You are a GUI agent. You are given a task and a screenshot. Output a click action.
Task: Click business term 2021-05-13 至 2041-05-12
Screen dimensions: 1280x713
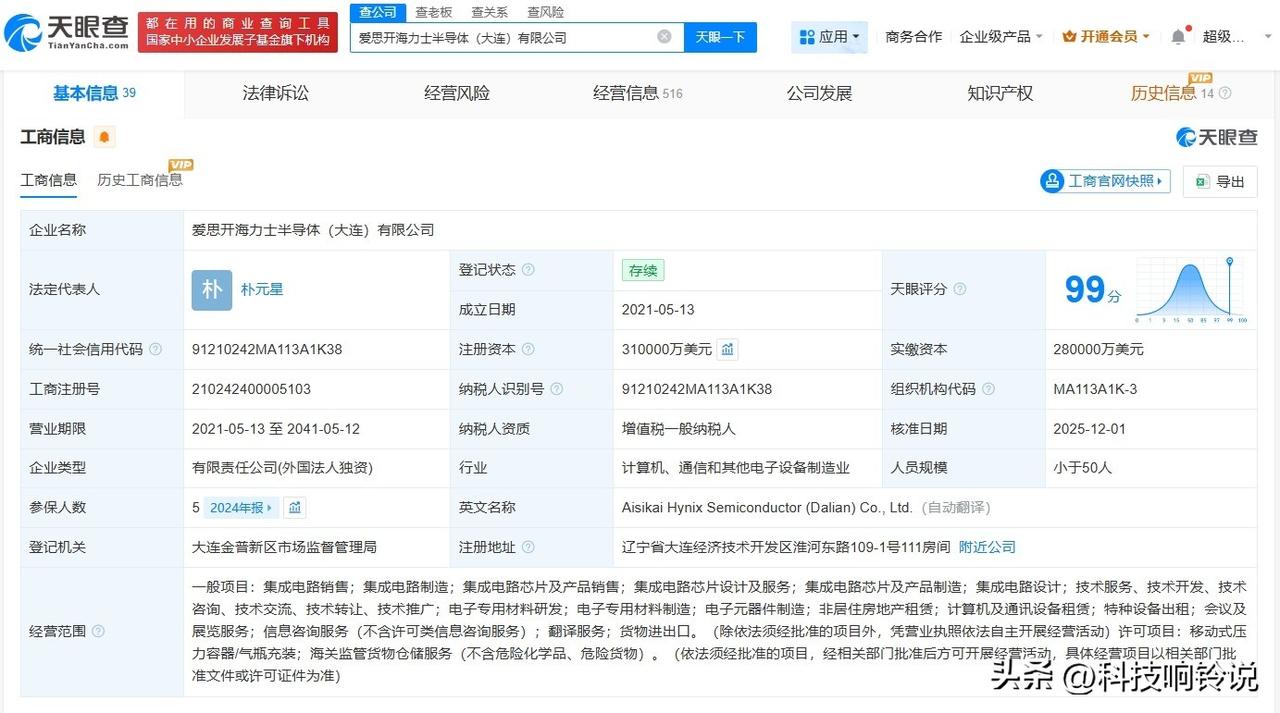pos(276,429)
